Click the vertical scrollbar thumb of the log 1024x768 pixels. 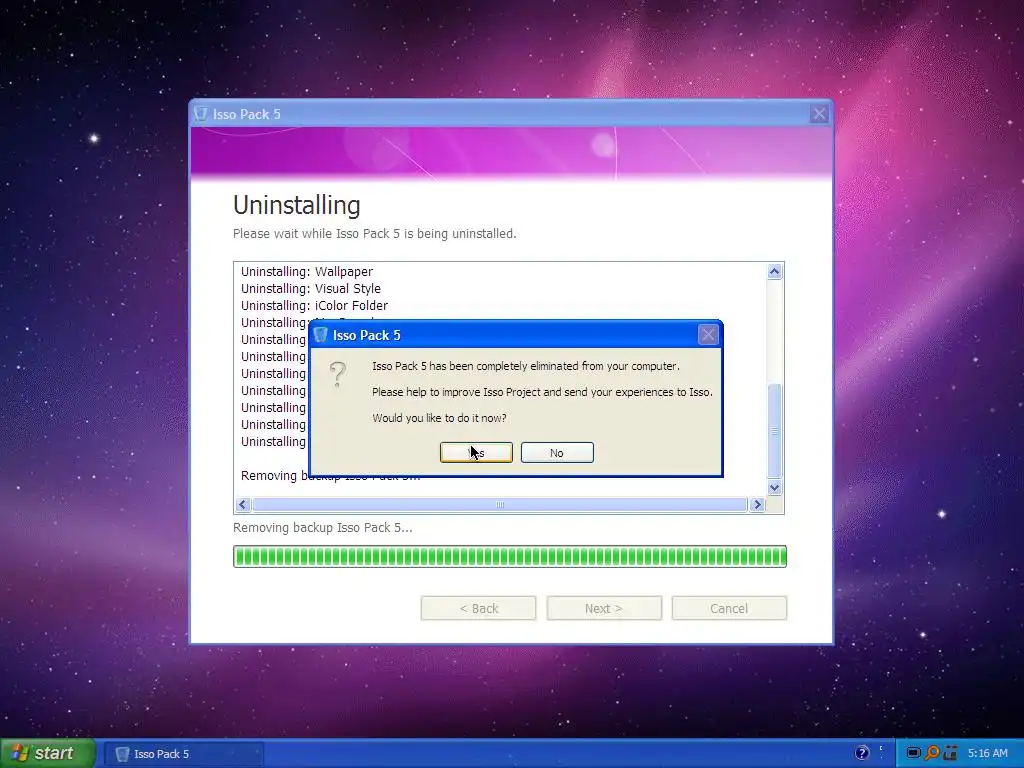775,430
